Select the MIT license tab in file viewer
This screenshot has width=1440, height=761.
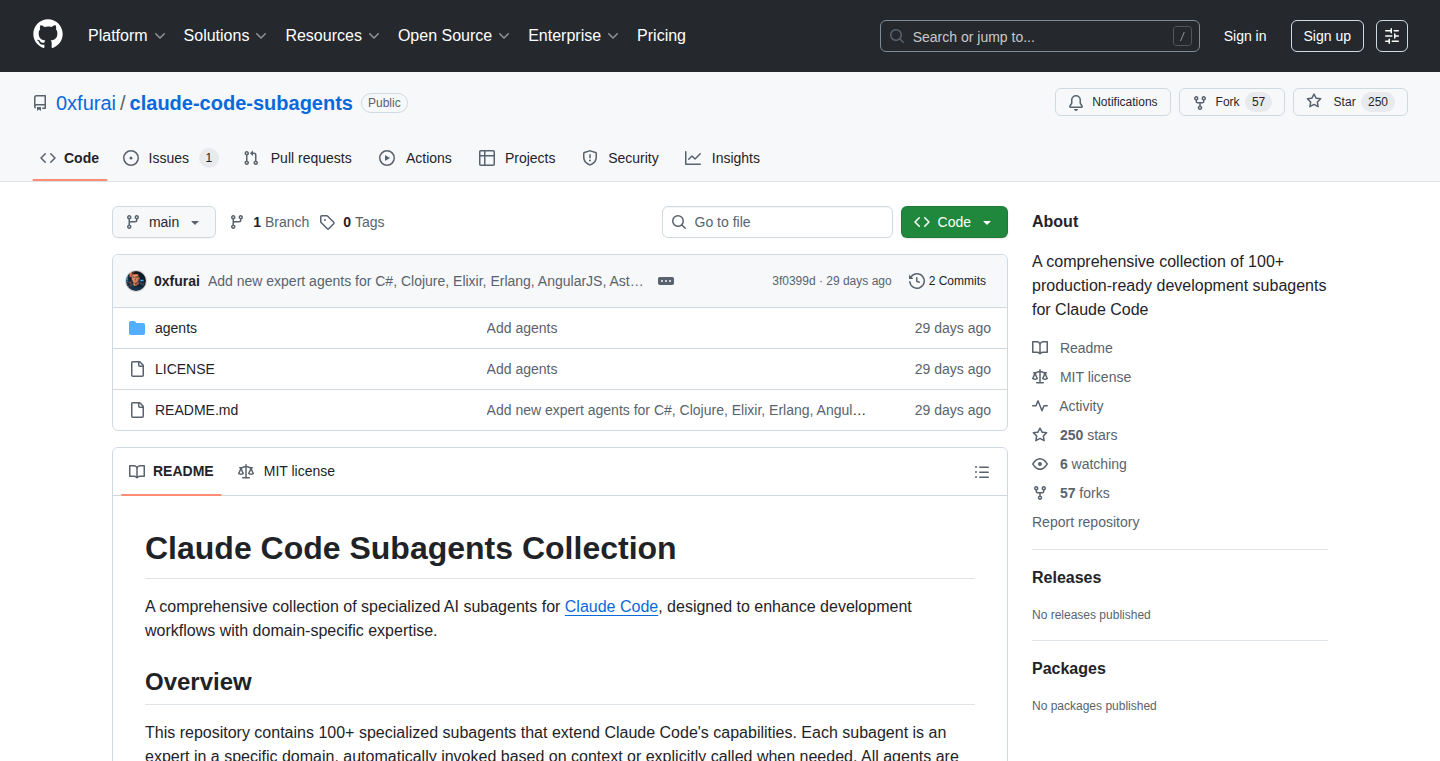click(286, 471)
